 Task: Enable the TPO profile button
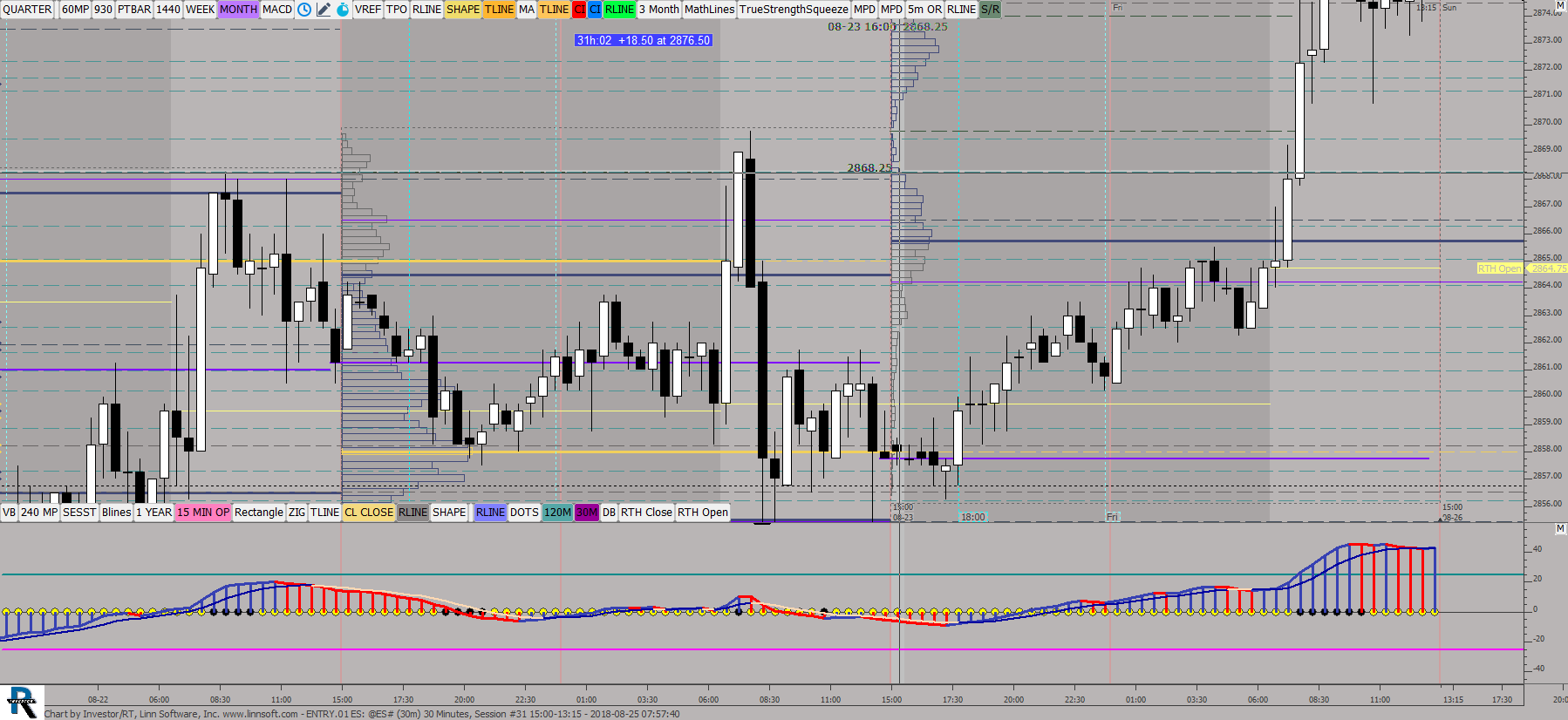click(x=397, y=10)
